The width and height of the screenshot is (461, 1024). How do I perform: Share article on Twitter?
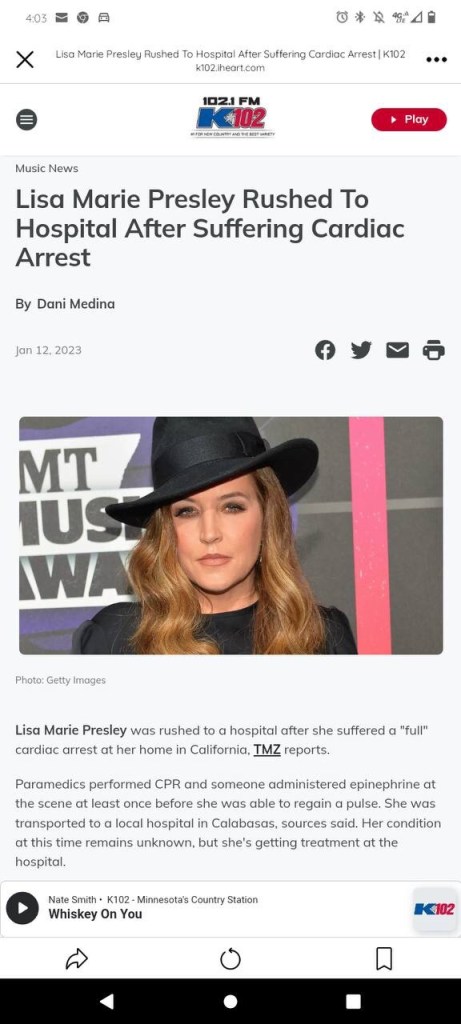click(x=361, y=350)
